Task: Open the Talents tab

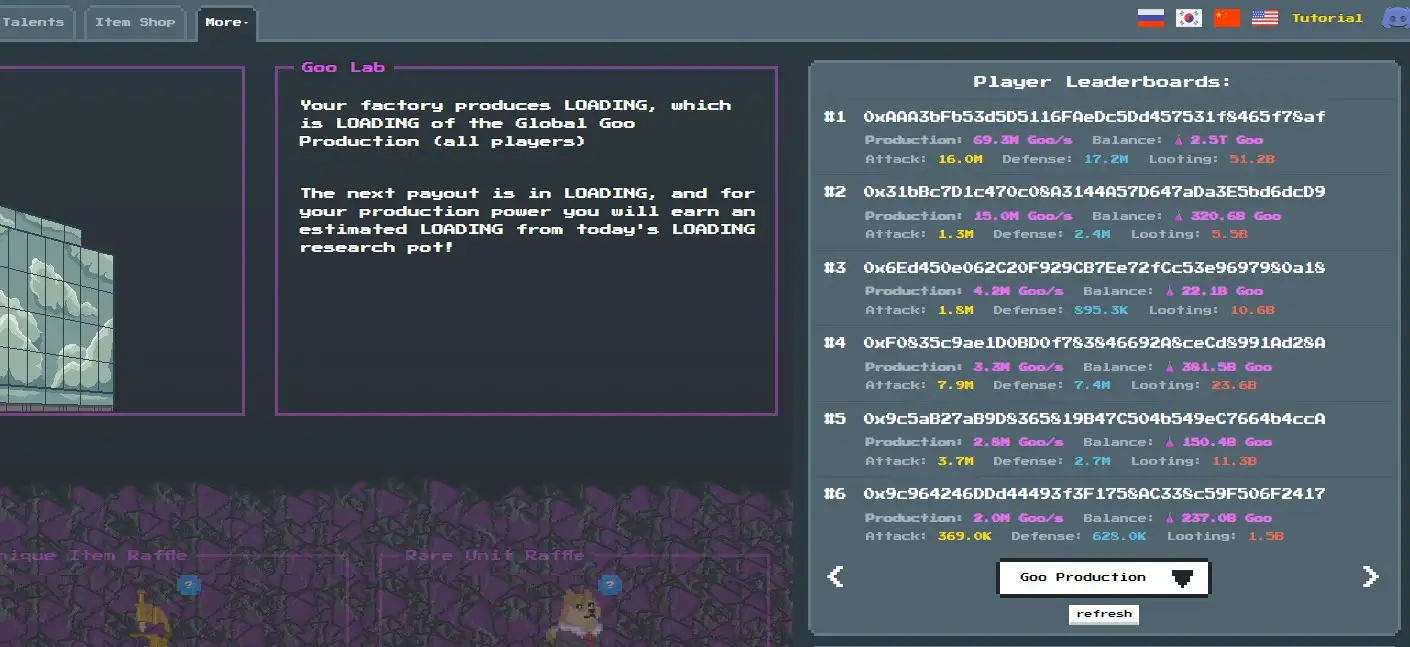Action: pyautogui.click(x=33, y=22)
